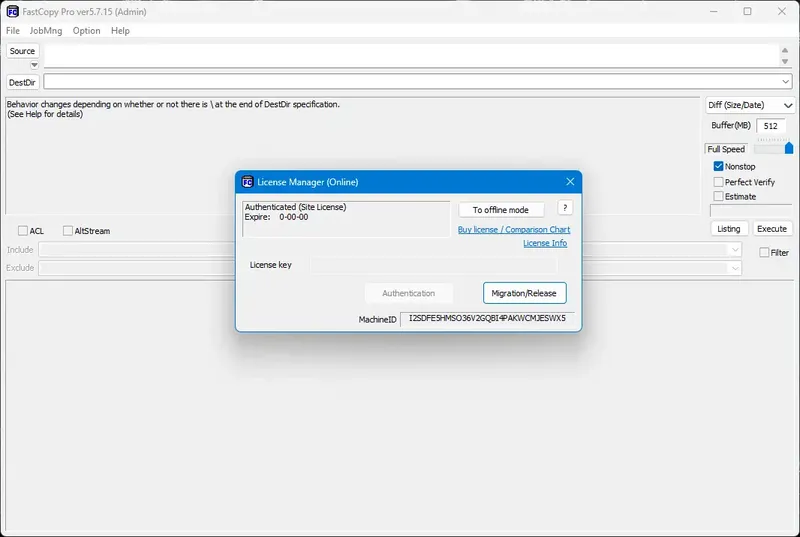The height and width of the screenshot is (537, 800).
Task: Click the License key input field
Action: [x=433, y=265]
